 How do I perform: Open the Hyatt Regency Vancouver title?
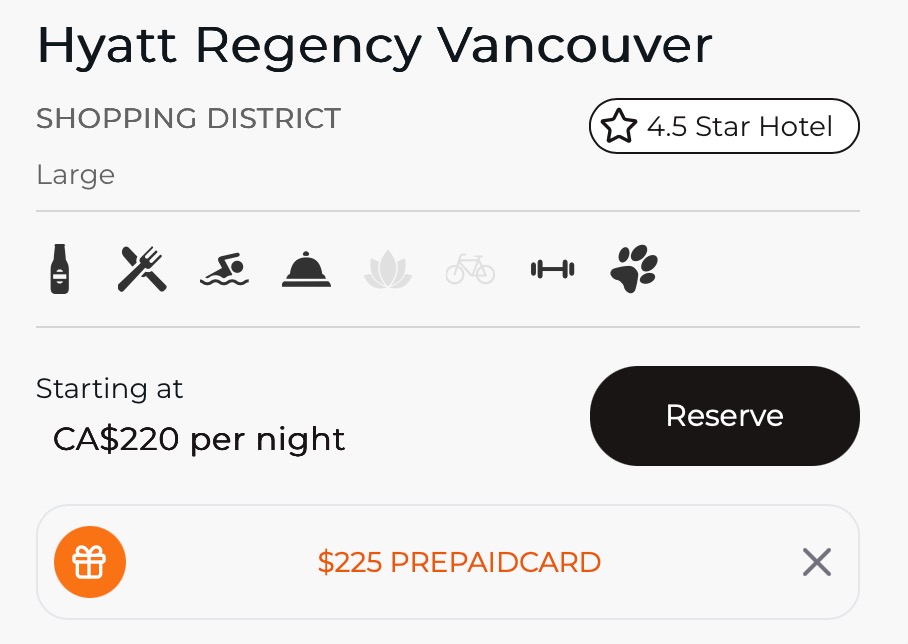click(375, 46)
